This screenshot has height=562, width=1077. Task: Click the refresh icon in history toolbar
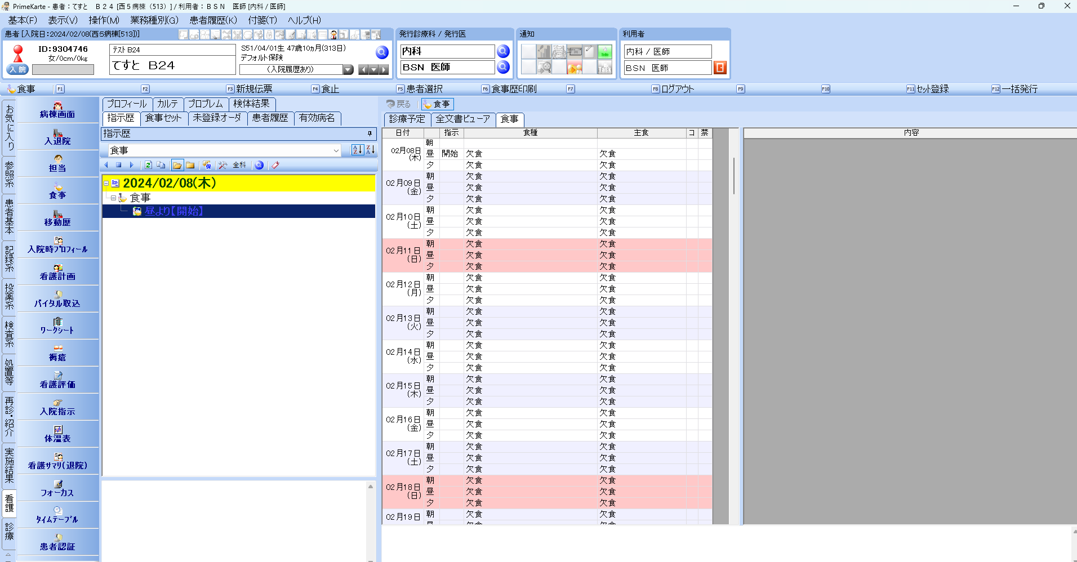[x=148, y=165]
